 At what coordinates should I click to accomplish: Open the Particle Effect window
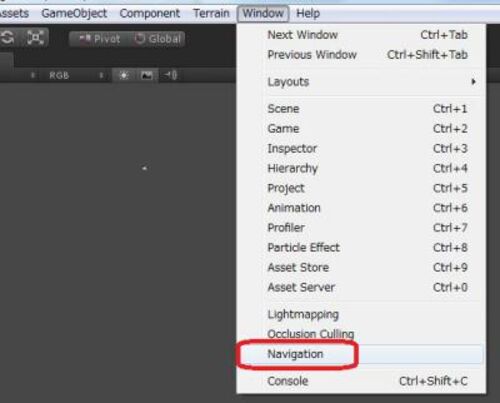click(x=361, y=248)
